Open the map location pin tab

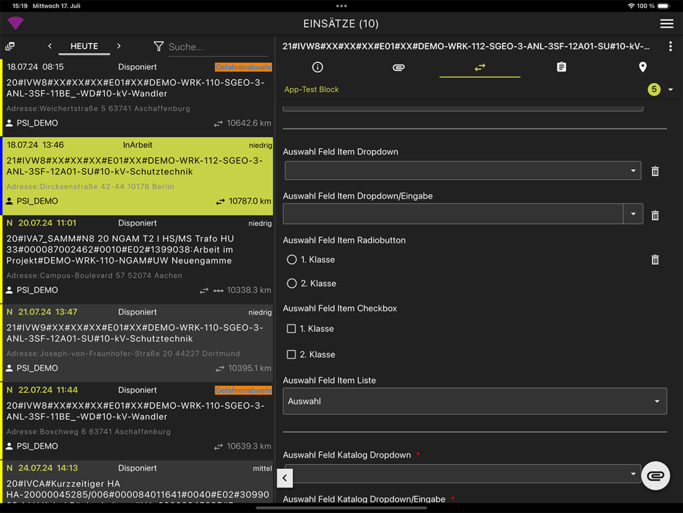tap(642, 67)
